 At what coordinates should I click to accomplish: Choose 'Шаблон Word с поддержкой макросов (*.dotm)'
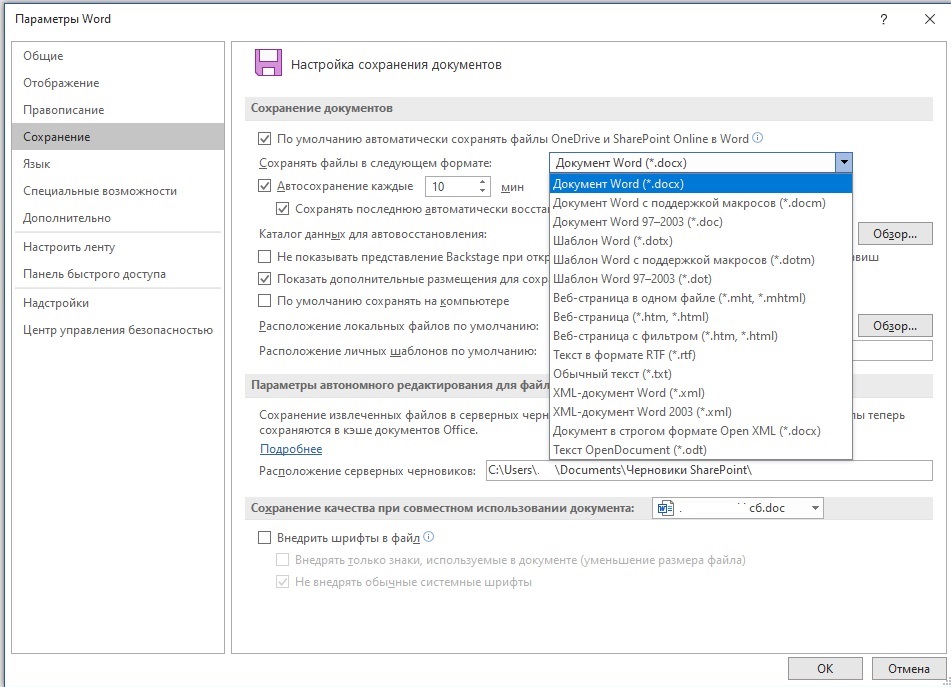701,260
